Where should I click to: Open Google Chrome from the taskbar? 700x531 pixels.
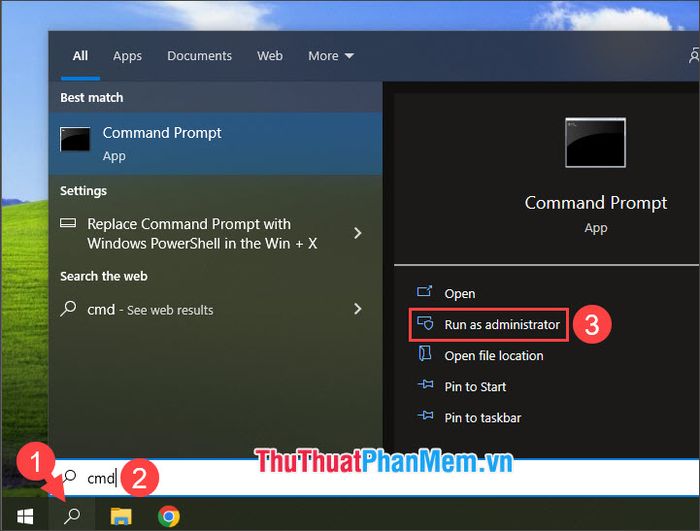(x=169, y=516)
